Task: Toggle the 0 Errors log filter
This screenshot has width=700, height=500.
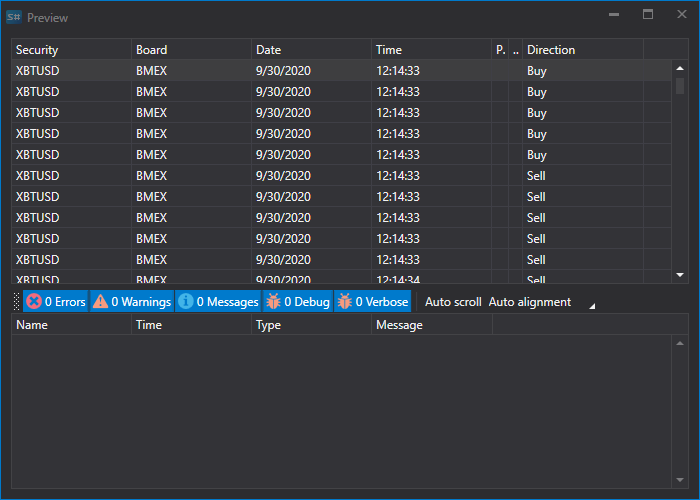Action: click(55, 302)
